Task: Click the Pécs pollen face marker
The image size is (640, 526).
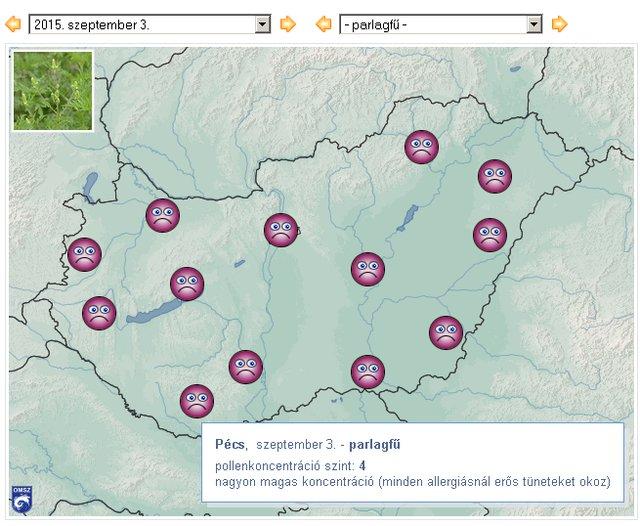Action: pos(197,401)
